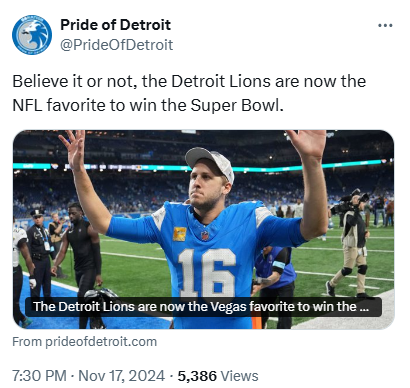Open the Pride of Detroit display name

pyautogui.click(x=115, y=25)
